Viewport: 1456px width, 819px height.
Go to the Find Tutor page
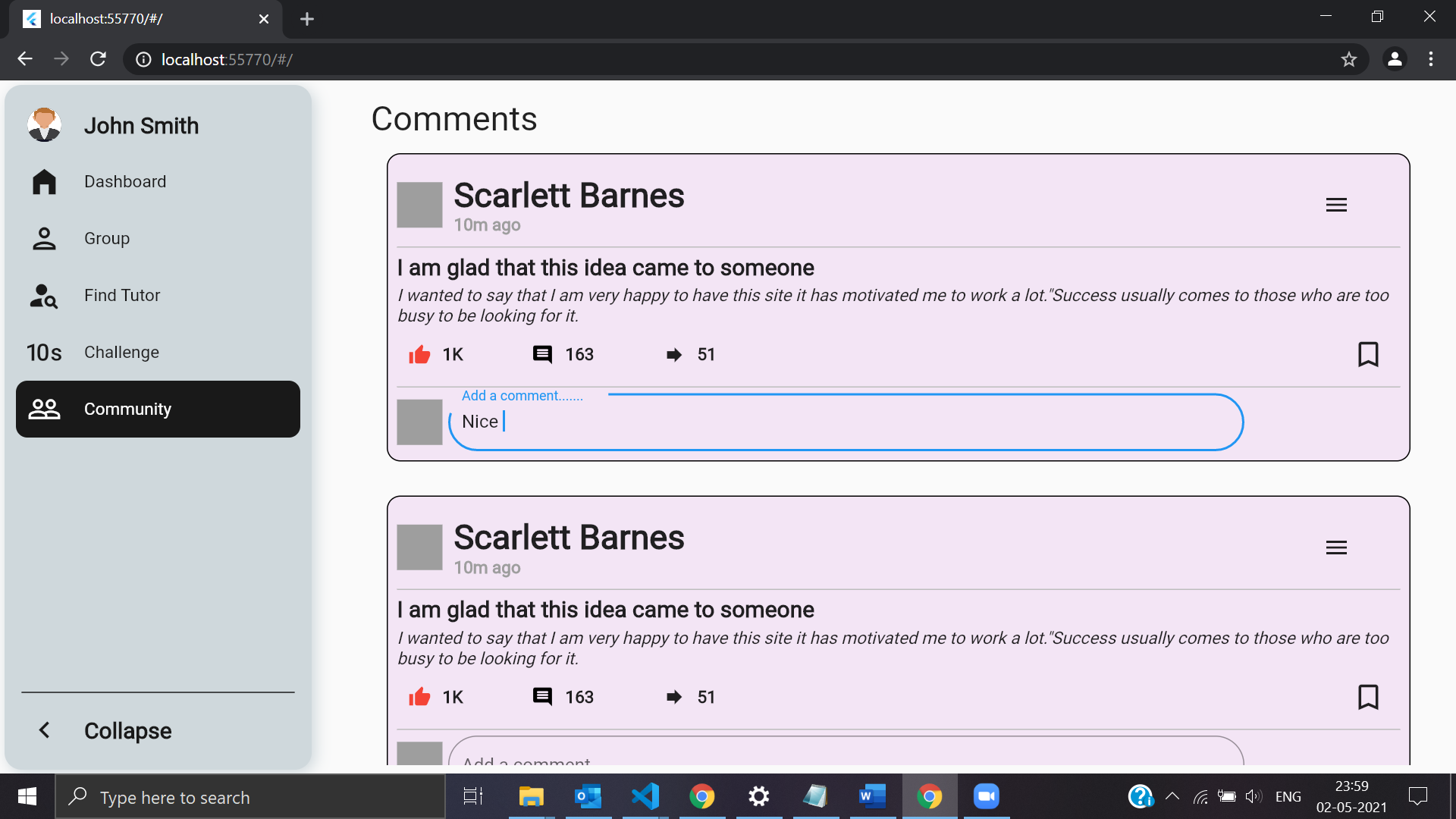pyautogui.click(x=122, y=296)
